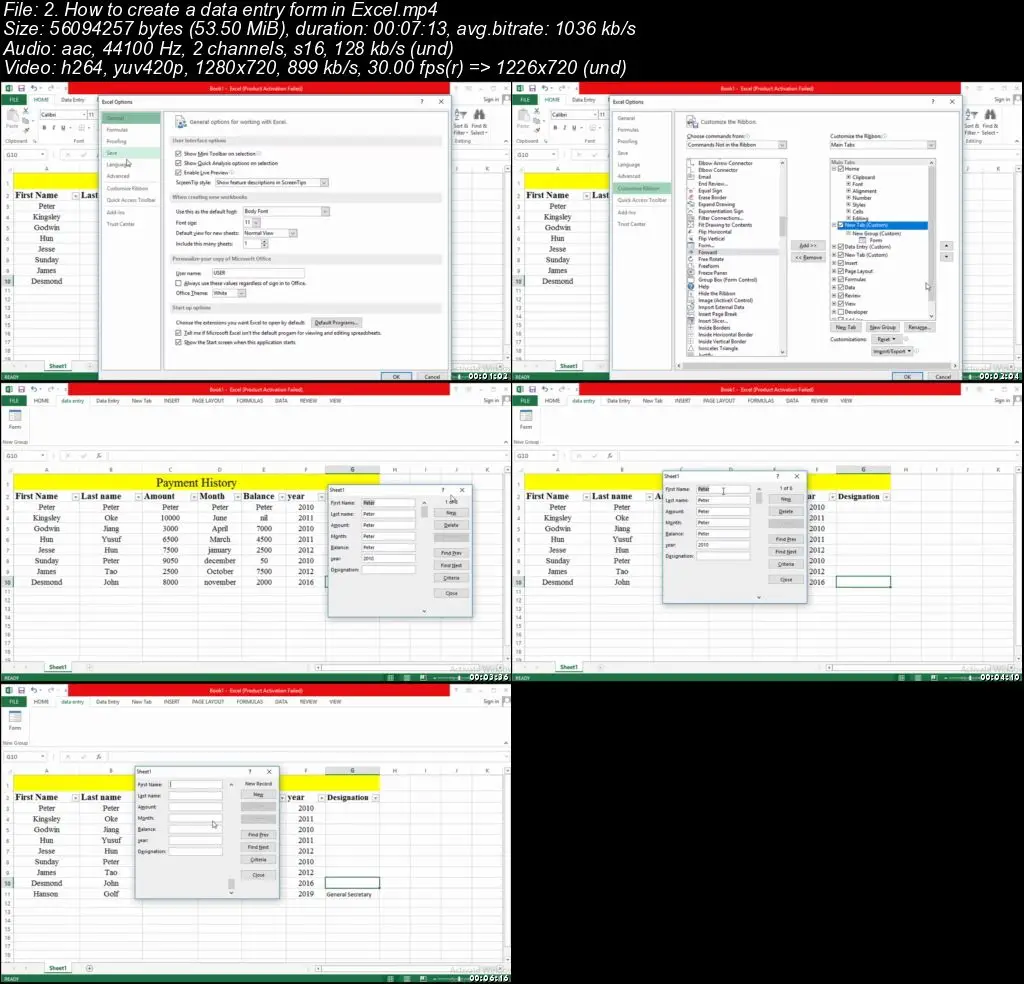1024x984 pixels.
Task: Expand the Clipboard group under Home
Action: 848,177
